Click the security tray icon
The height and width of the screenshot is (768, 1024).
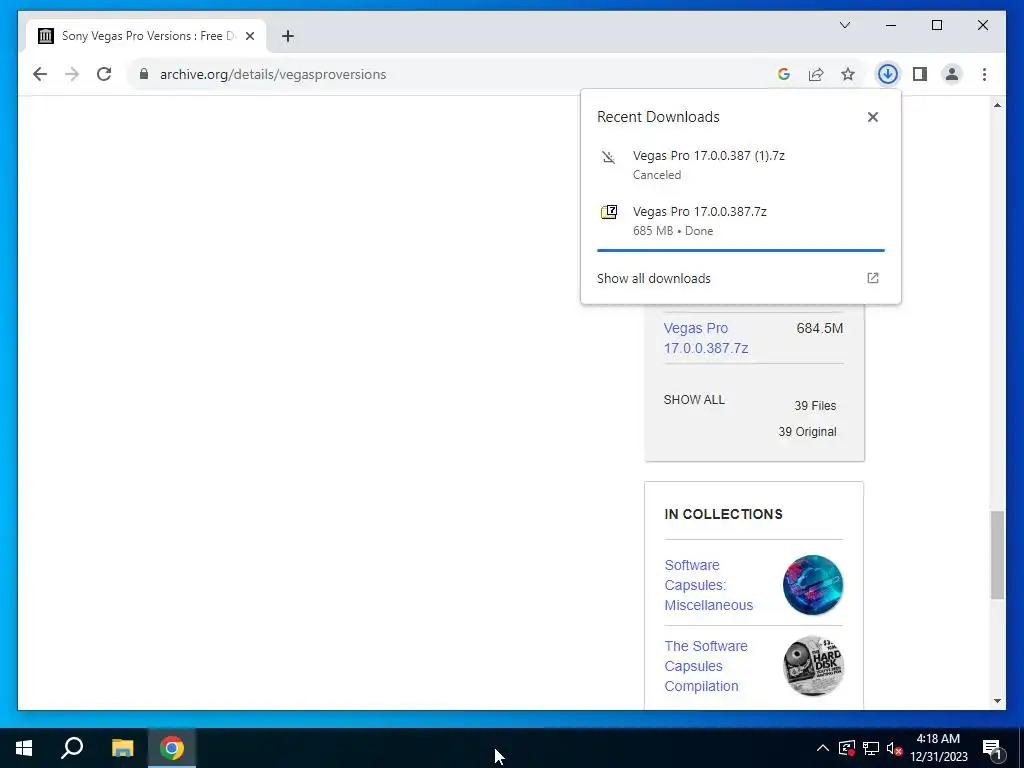point(847,748)
